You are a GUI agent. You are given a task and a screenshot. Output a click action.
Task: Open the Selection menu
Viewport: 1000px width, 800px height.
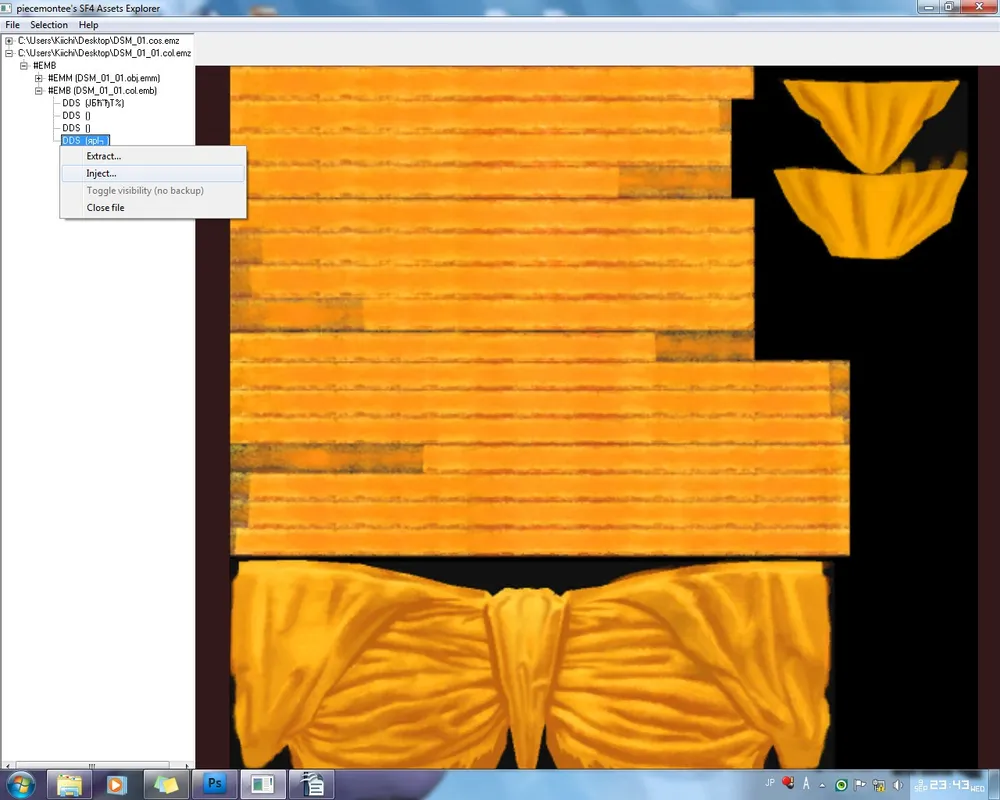[x=49, y=25]
